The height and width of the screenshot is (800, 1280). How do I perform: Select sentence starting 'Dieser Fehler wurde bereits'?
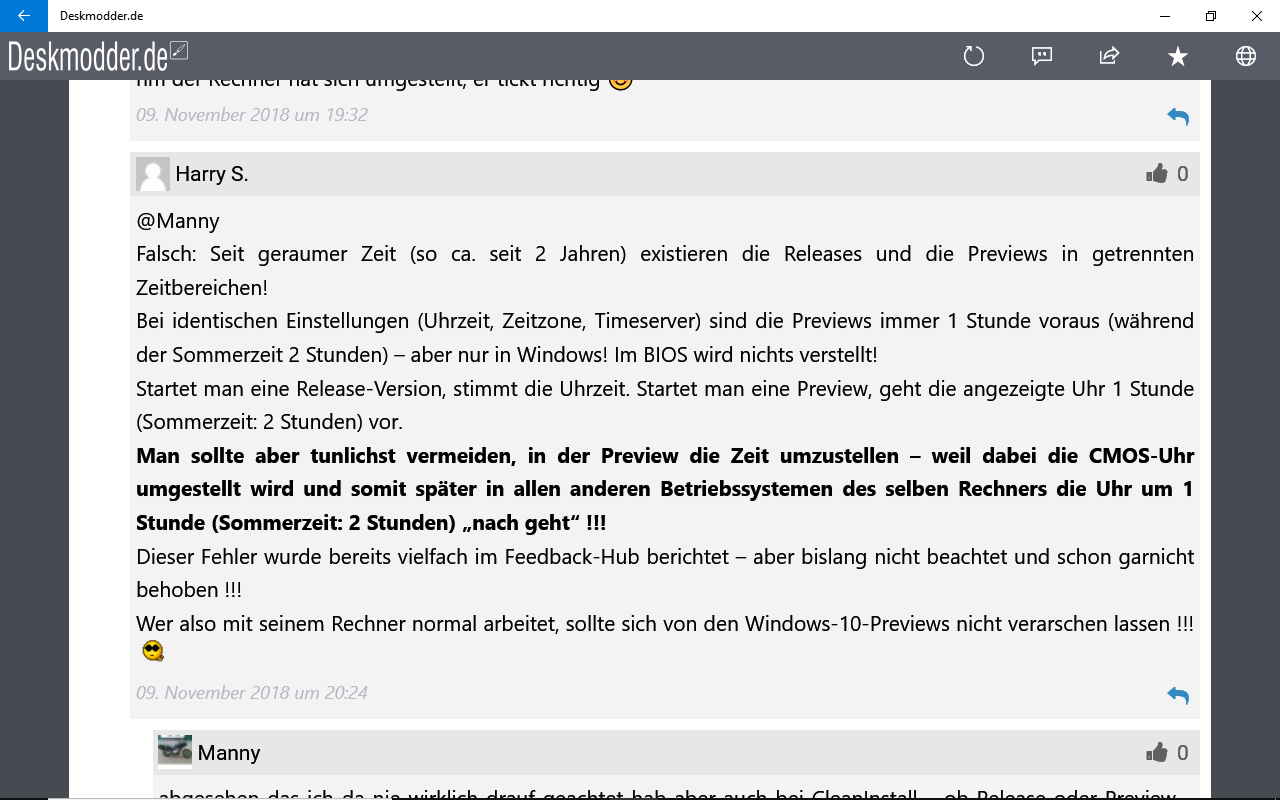tap(665, 573)
